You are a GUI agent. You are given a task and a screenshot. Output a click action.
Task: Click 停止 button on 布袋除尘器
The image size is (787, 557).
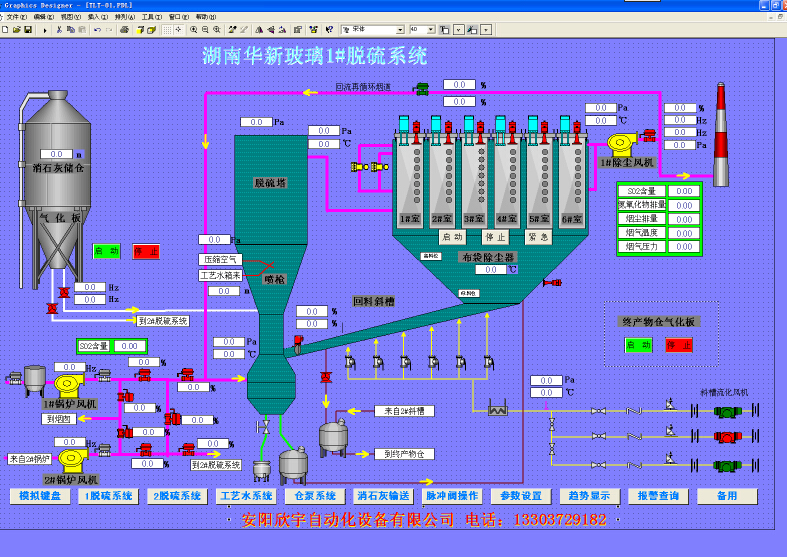point(495,236)
